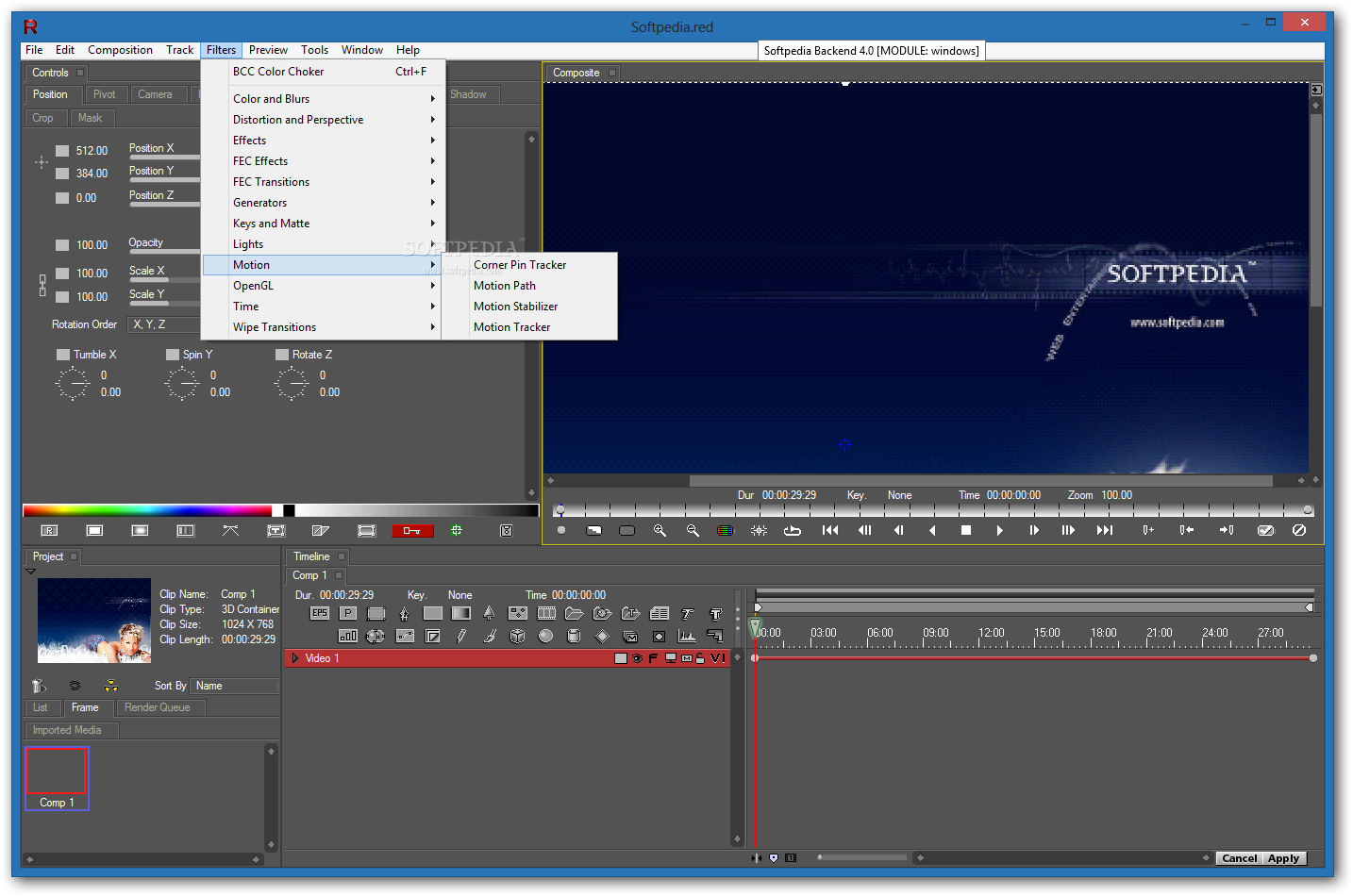
Task: Toggle the Rotate Z checkbox
Action: point(282,355)
